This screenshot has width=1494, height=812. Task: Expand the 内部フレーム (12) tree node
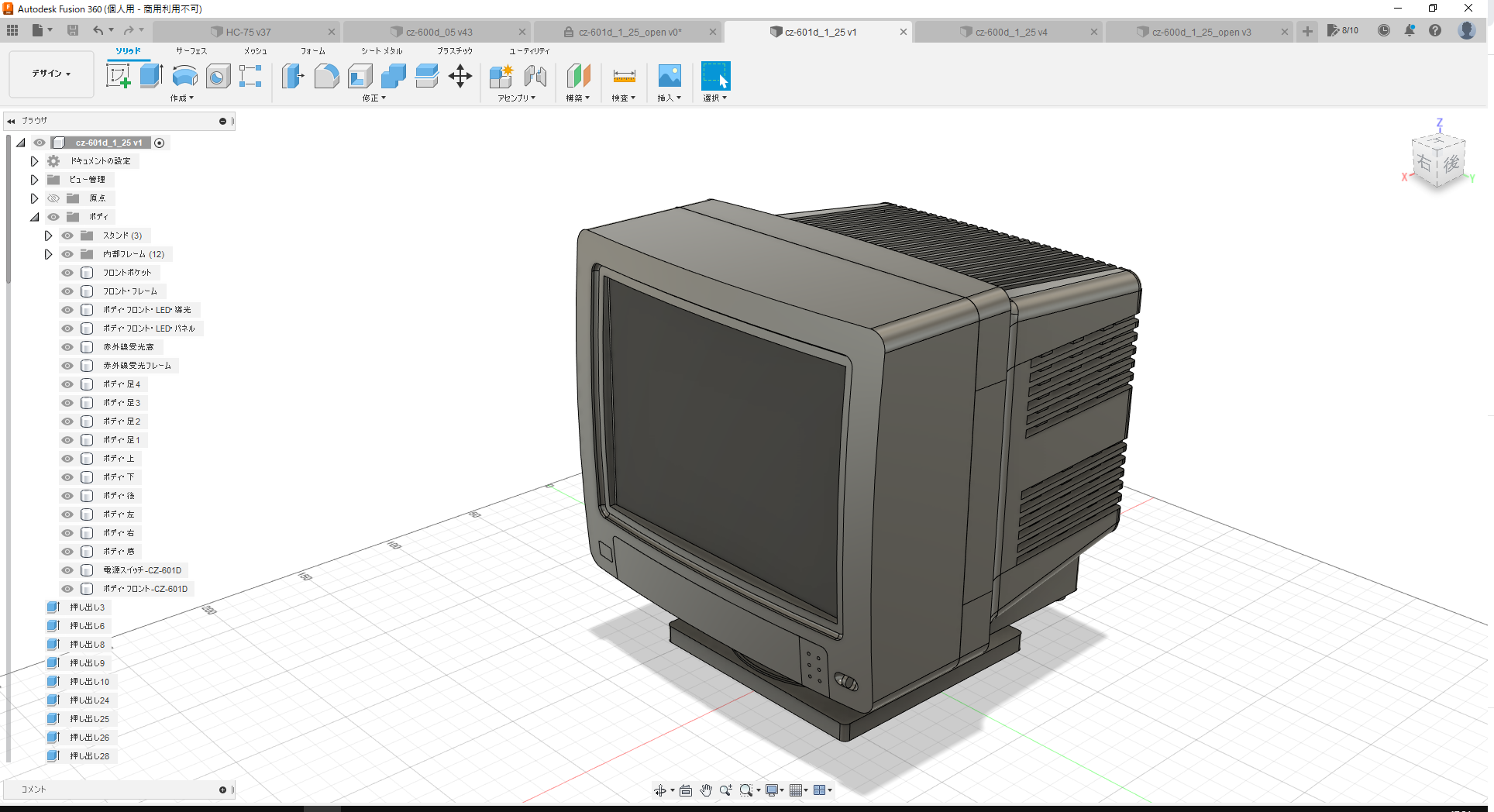coord(49,253)
